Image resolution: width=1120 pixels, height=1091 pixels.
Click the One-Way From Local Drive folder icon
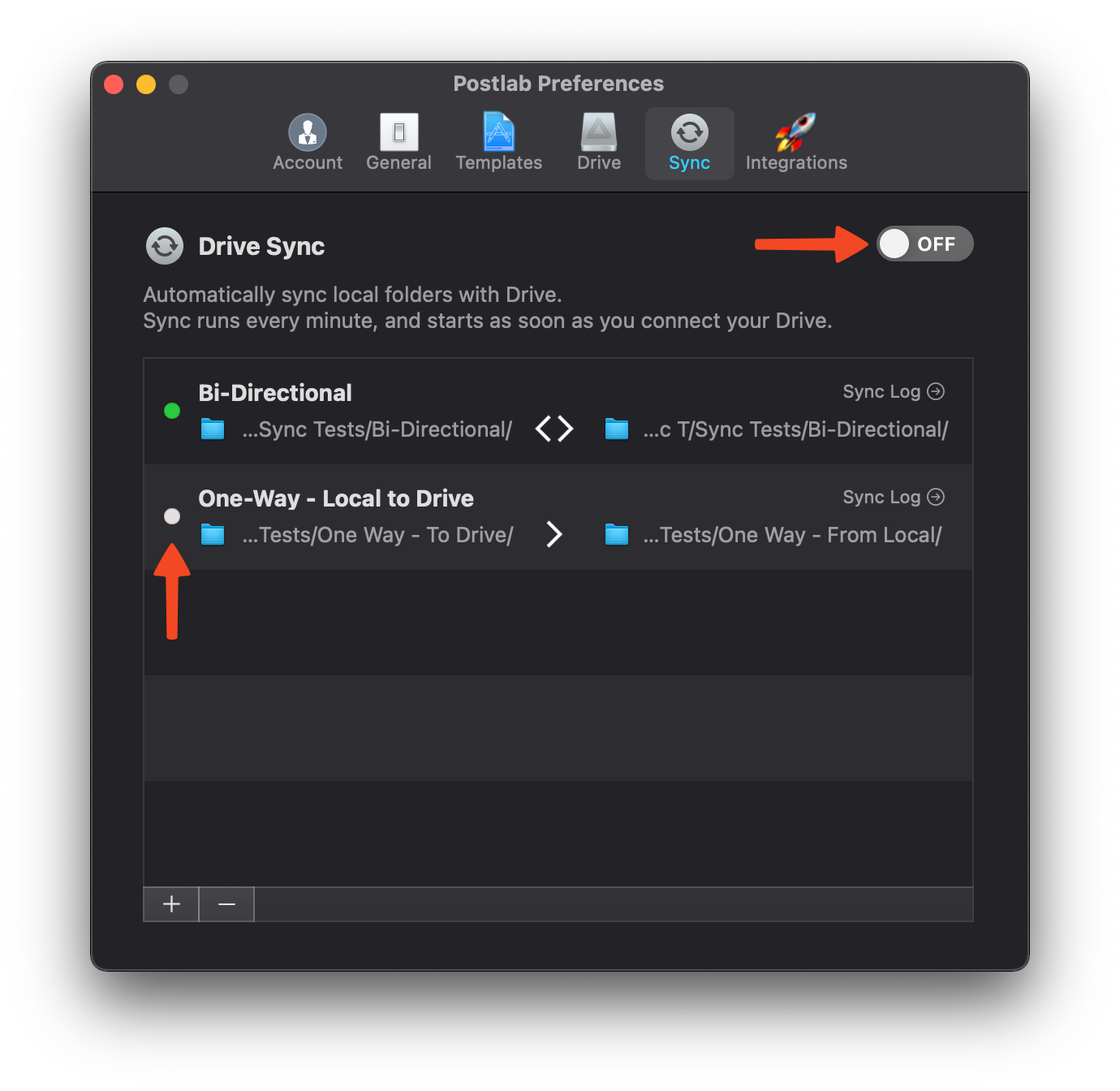(x=617, y=534)
